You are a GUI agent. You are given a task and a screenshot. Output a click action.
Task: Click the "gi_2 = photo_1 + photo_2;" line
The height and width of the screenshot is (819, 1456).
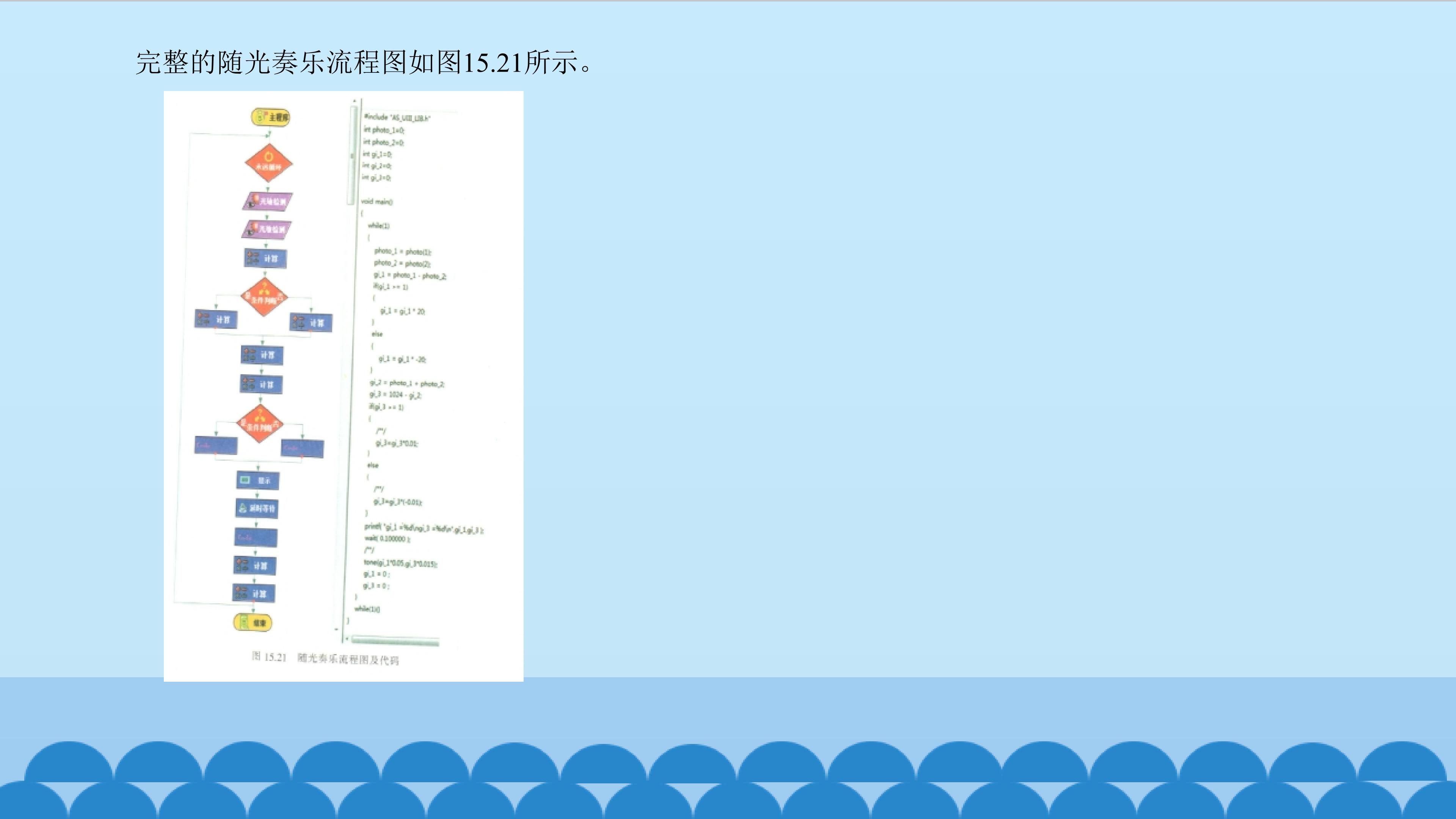[x=407, y=384]
